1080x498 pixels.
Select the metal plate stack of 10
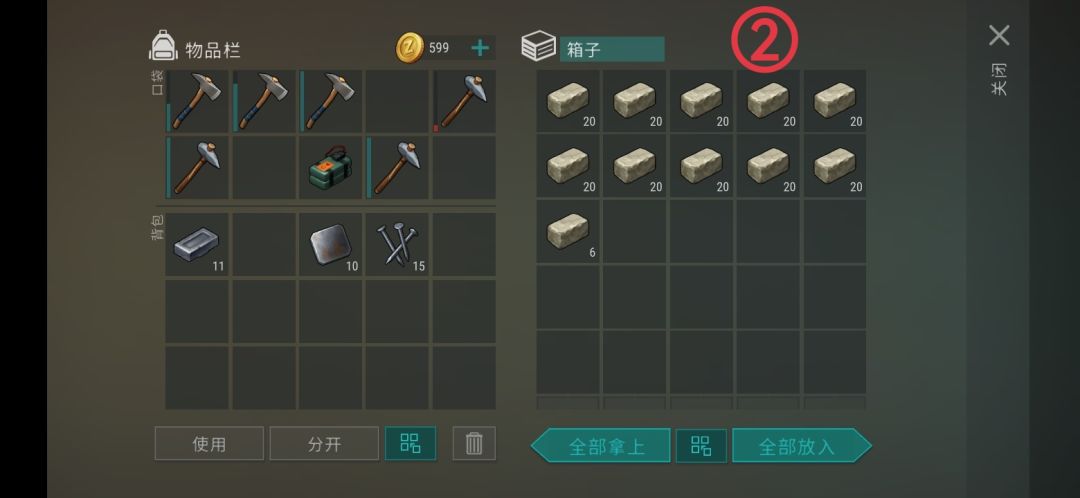click(x=331, y=245)
